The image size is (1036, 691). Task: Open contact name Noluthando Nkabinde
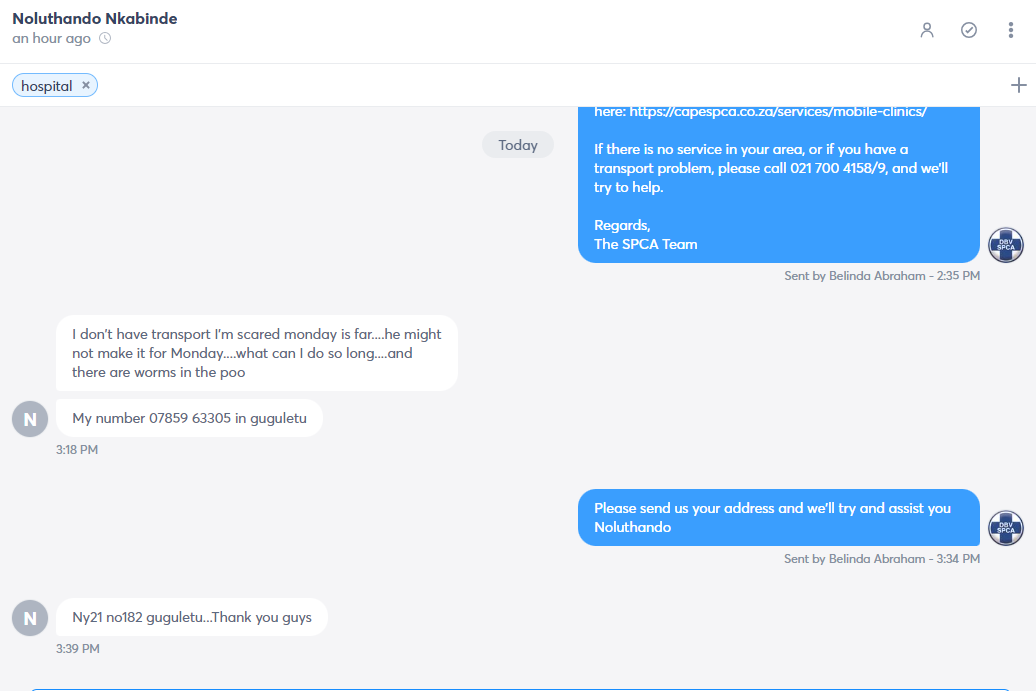(x=94, y=18)
